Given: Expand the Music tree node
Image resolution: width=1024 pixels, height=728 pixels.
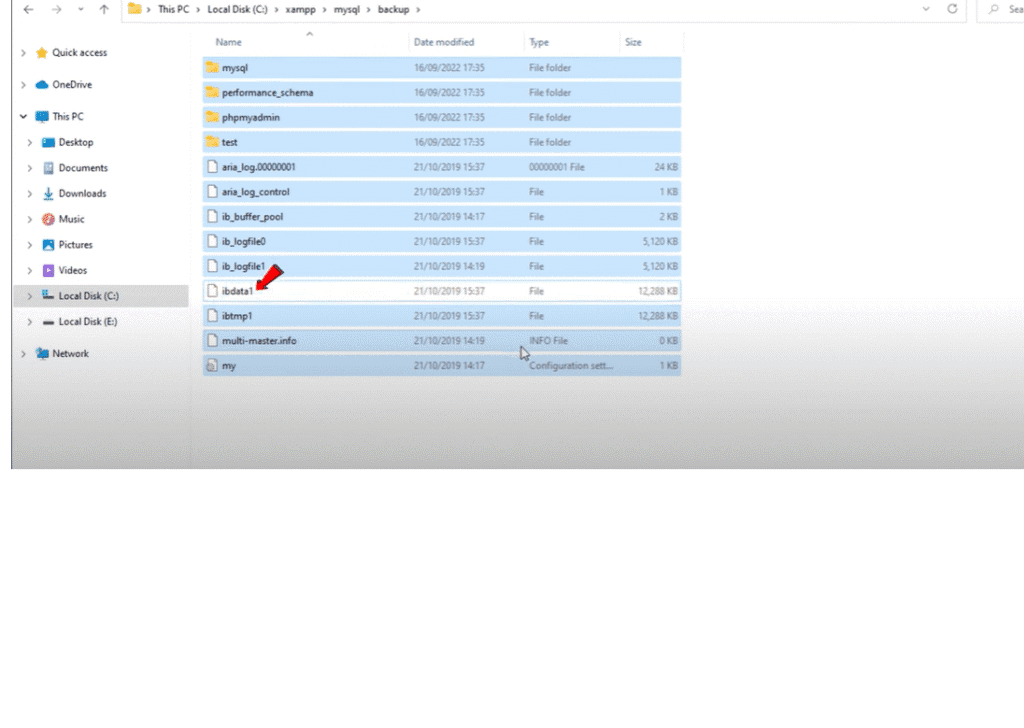Looking at the screenshot, I should coord(29,219).
